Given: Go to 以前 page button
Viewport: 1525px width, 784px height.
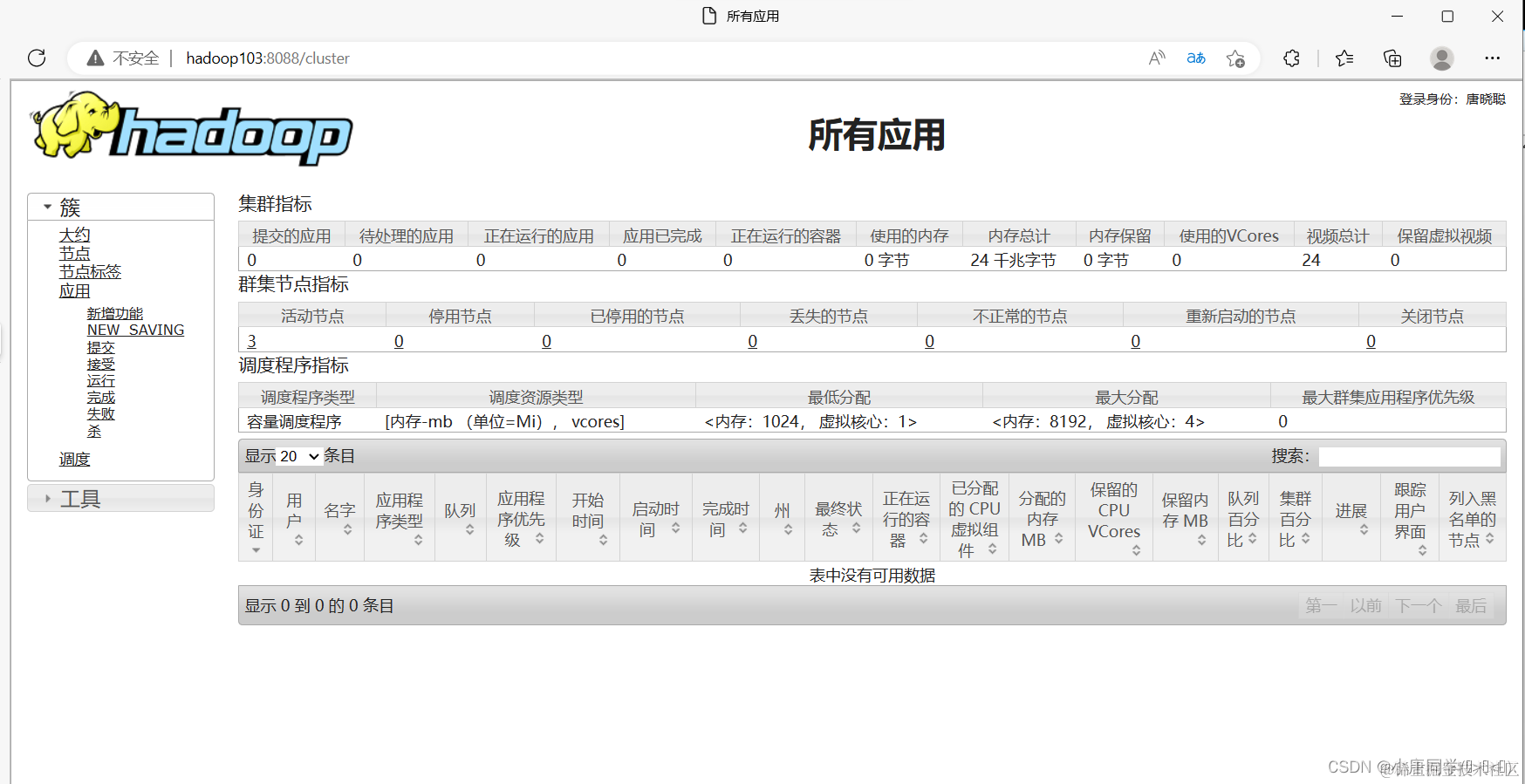Looking at the screenshot, I should click(1365, 605).
